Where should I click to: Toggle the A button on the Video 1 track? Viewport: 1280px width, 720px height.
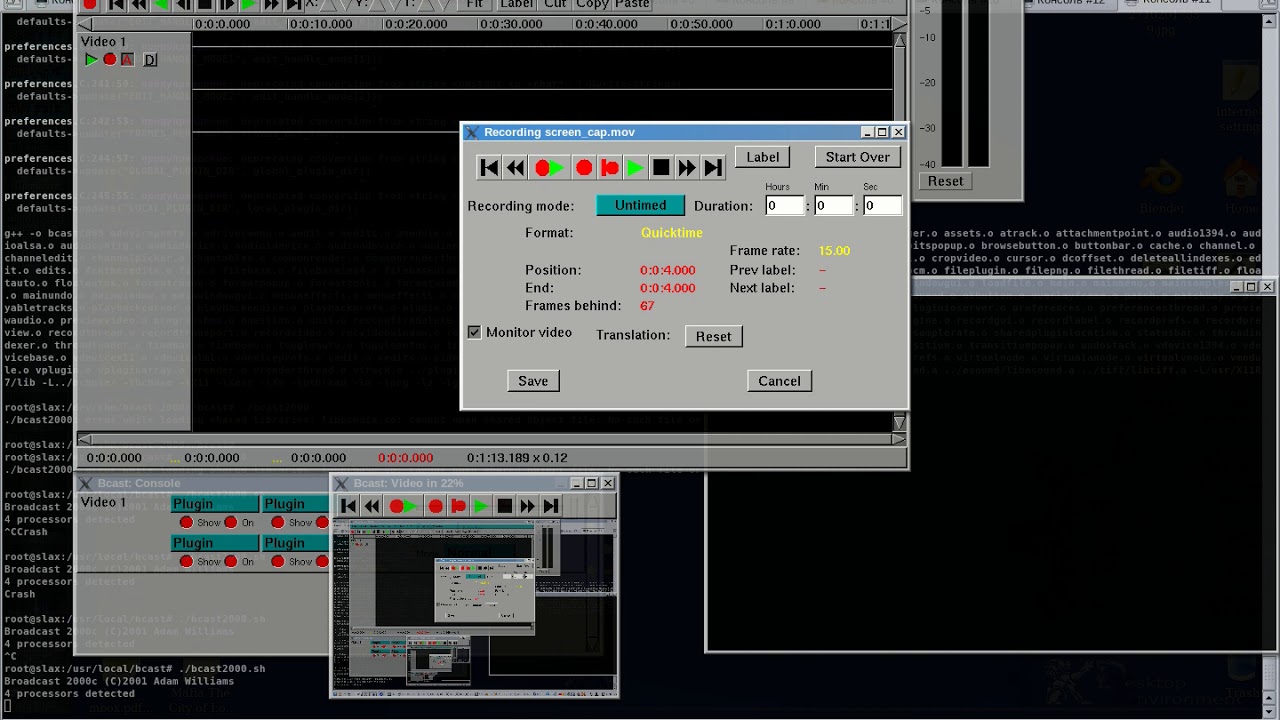coord(127,60)
